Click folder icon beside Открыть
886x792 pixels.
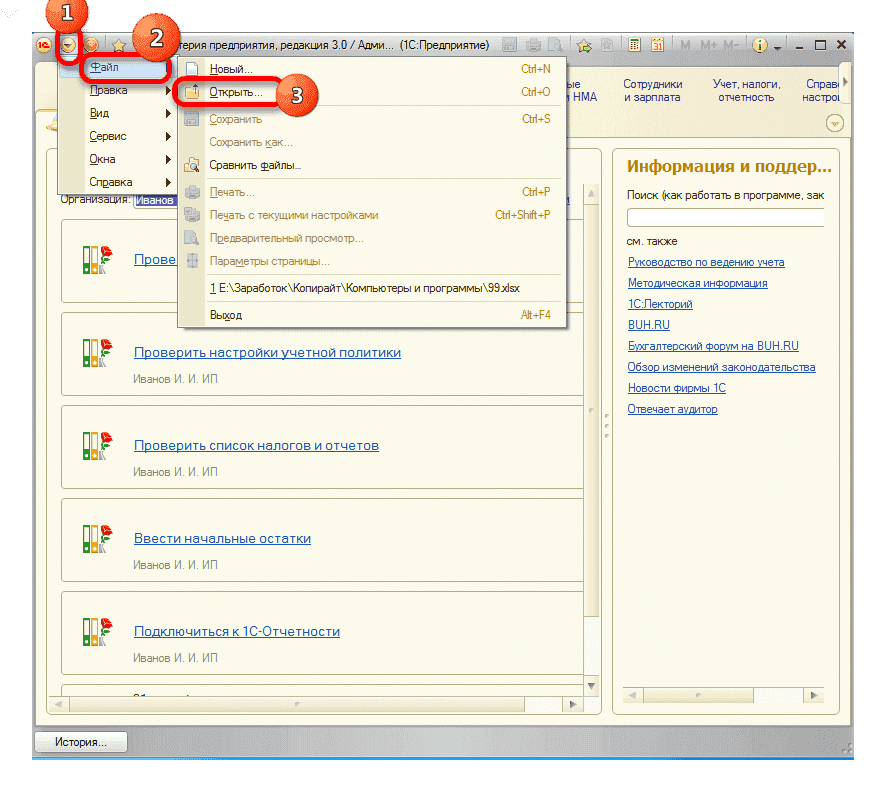click(x=192, y=92)
